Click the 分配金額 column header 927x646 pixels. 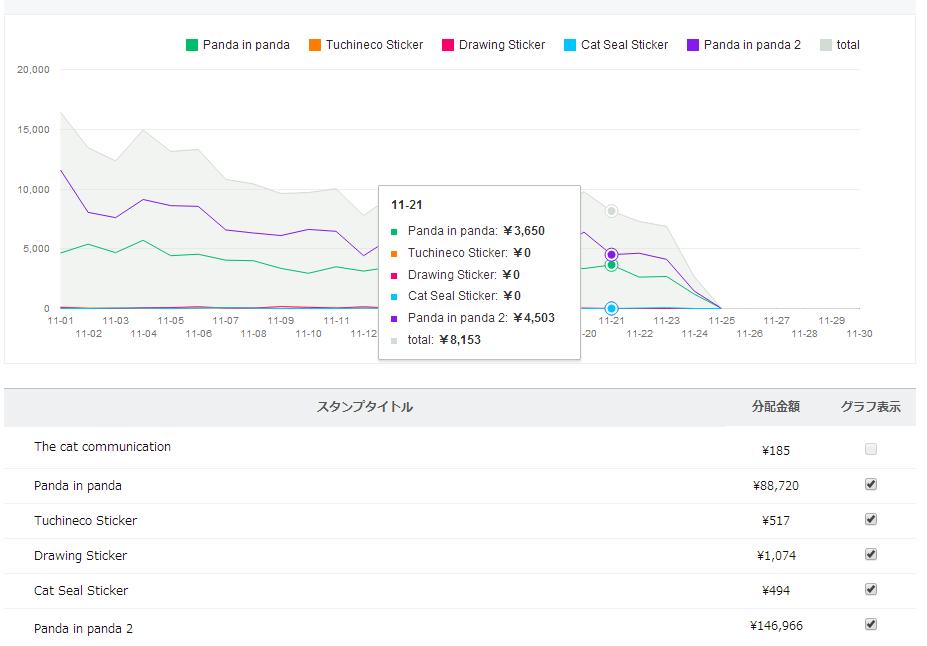coord(776,407)
